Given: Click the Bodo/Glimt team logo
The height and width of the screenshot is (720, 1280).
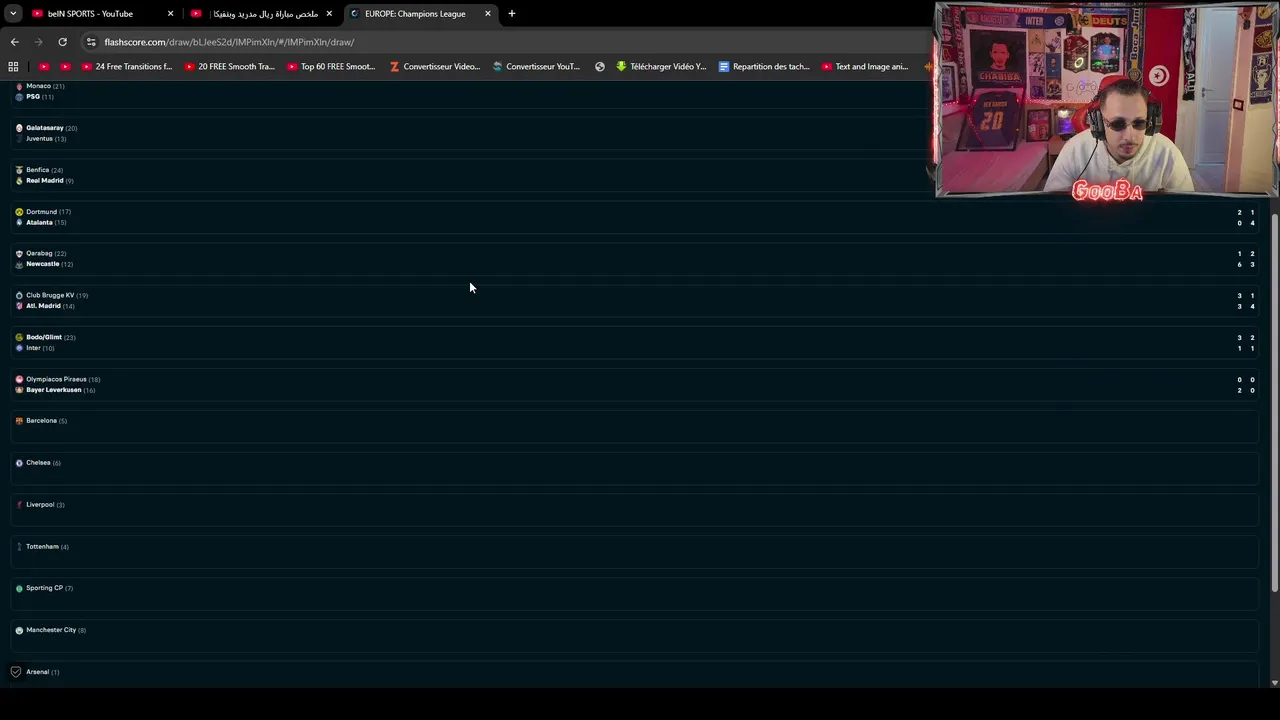Looking at the screenshot, I should coord(19,338).
